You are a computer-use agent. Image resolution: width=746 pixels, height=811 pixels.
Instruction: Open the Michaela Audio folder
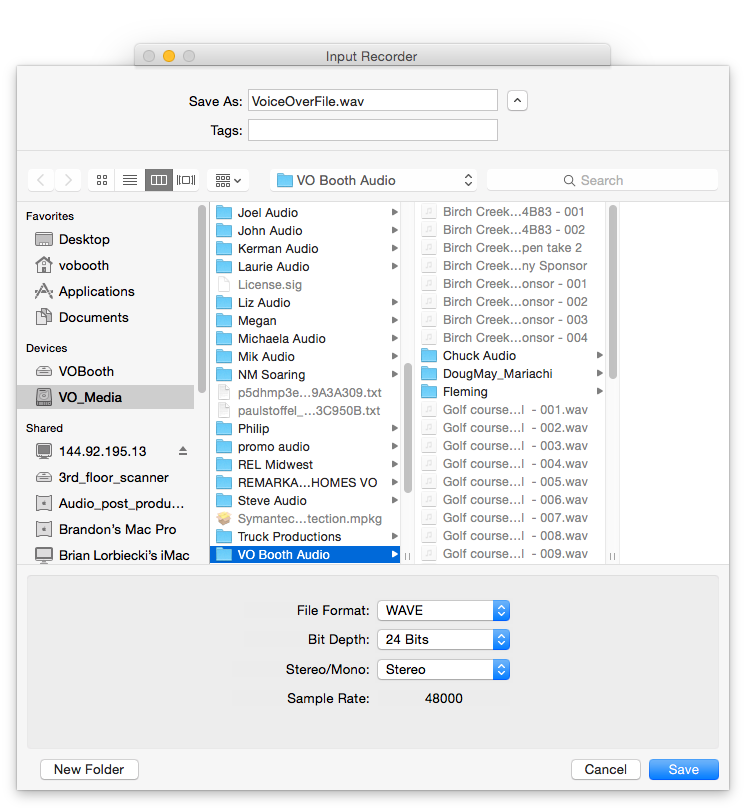point(305,338)
